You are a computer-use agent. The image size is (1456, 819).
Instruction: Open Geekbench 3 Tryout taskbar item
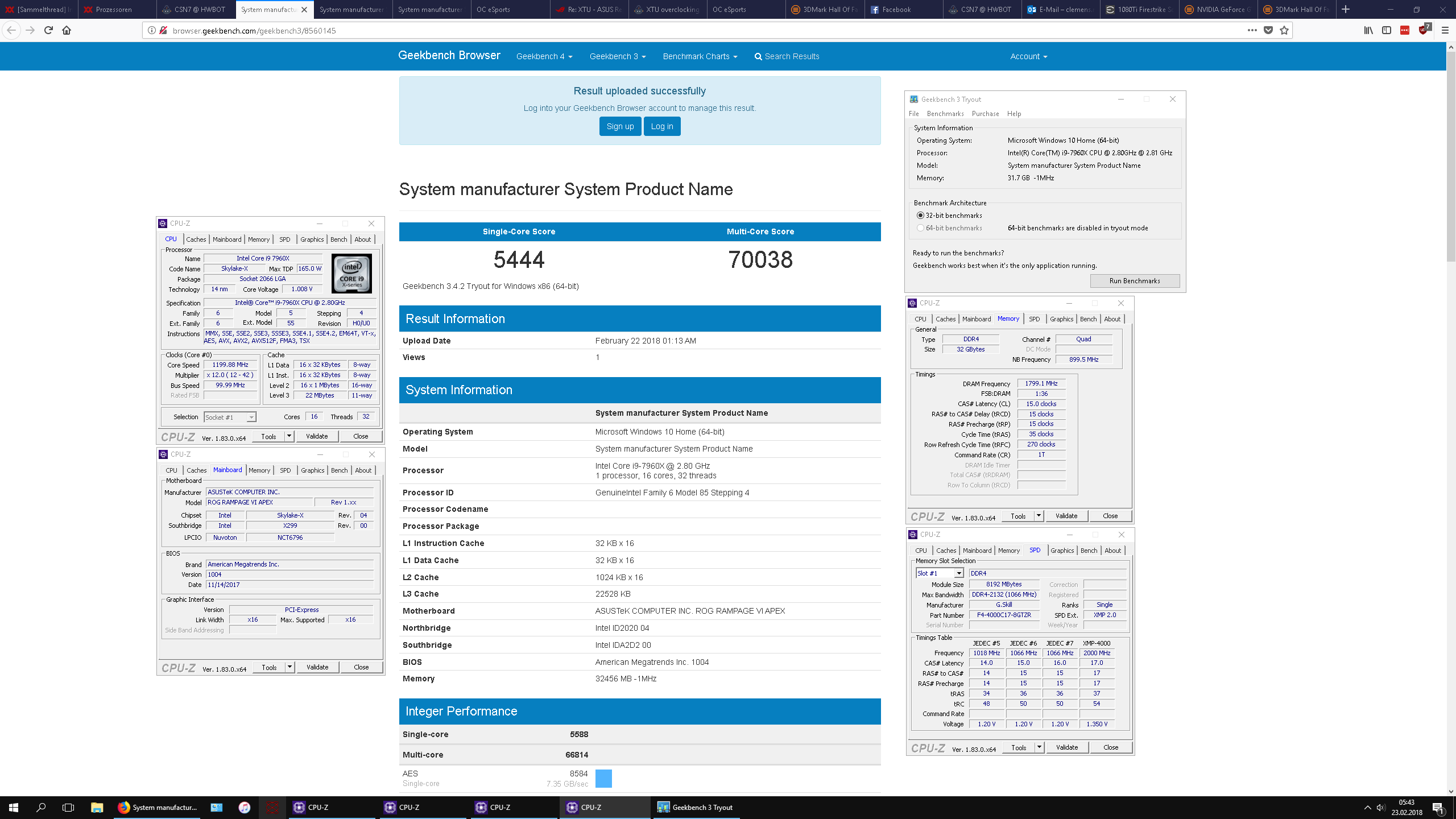[695, 807]
